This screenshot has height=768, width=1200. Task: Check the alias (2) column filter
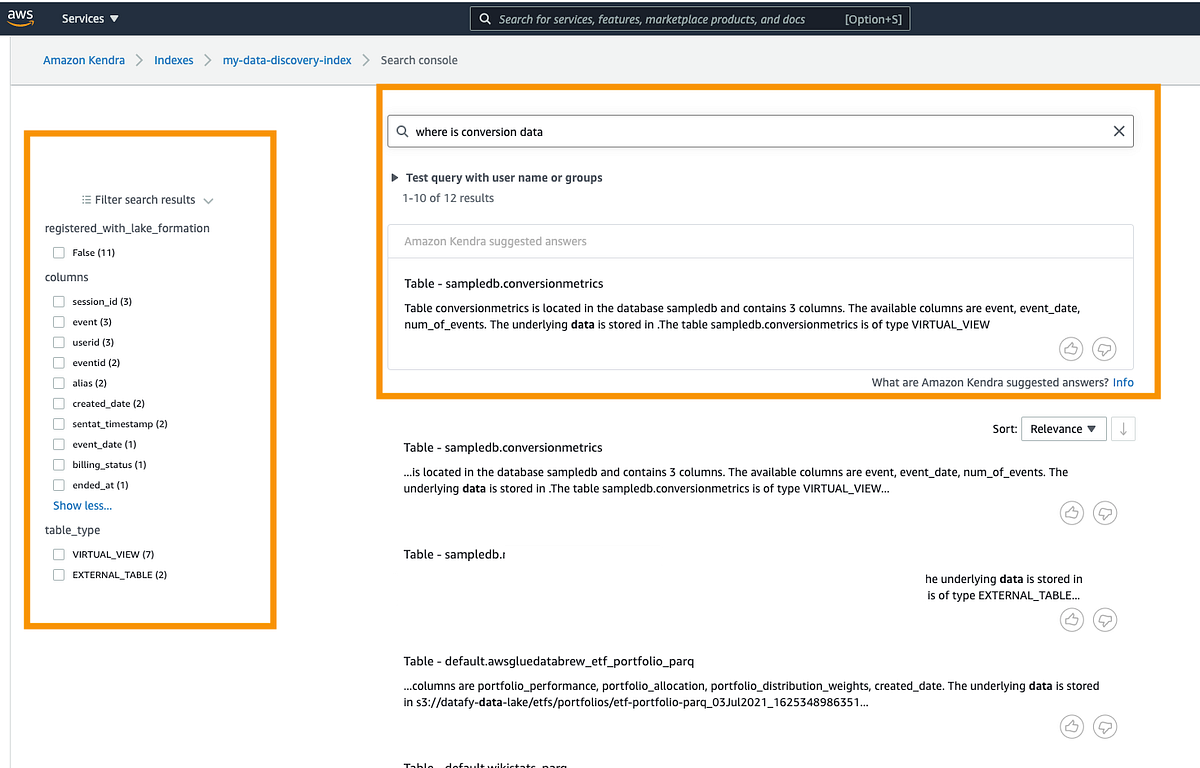tap(59, 383)
